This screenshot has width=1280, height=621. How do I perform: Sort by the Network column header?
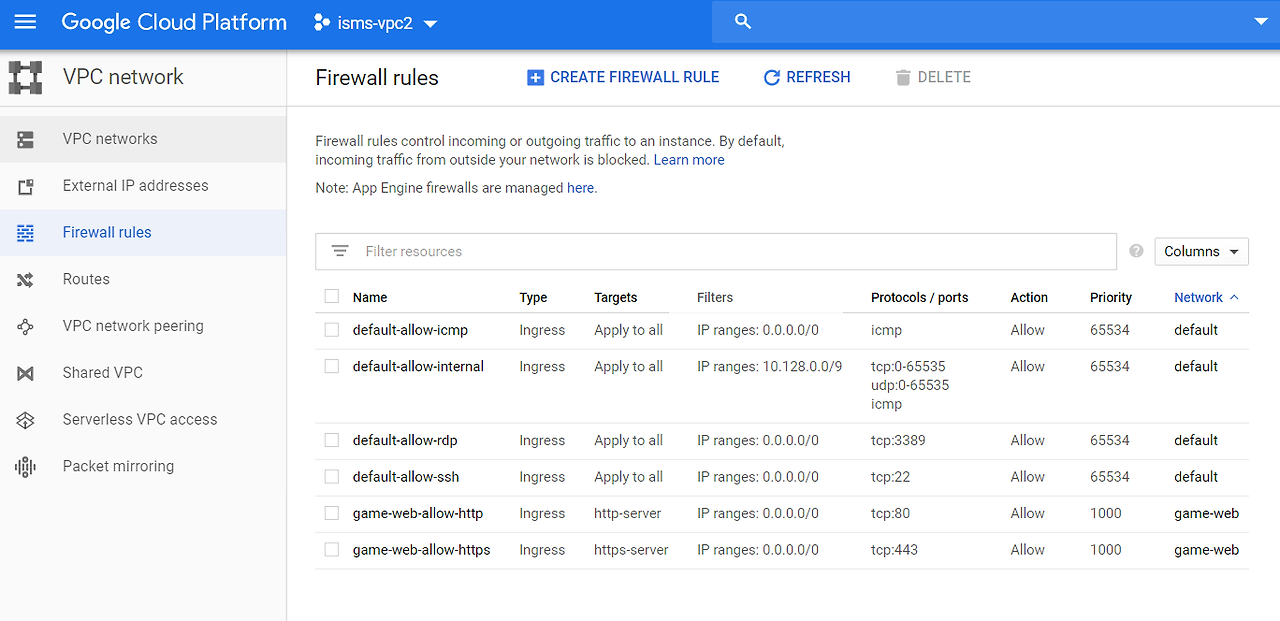click(1198, 297)
